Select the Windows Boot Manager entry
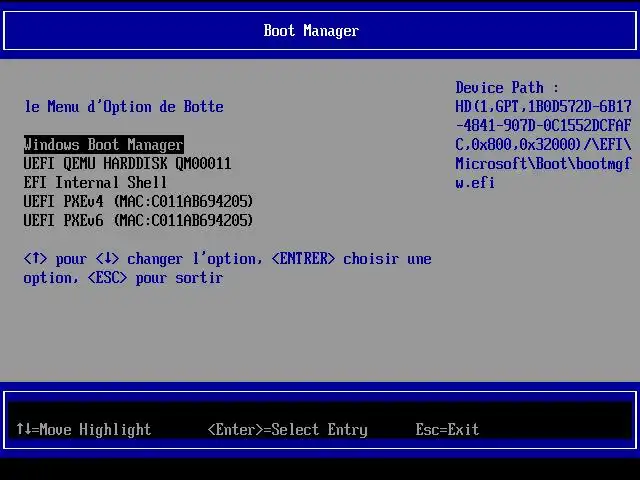The image size is (640, 480). point(104,144)
